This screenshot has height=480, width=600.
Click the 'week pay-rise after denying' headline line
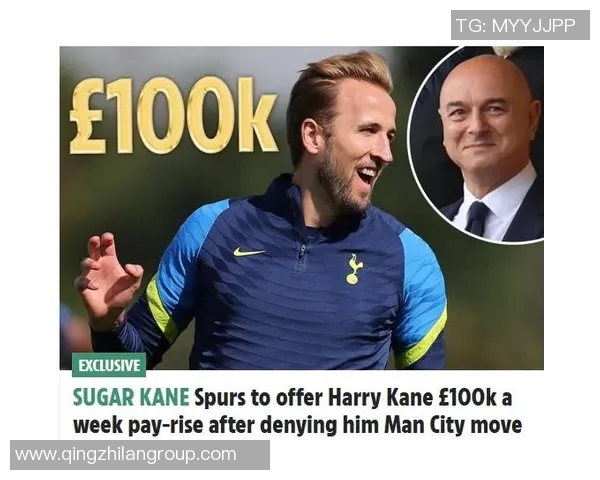(206, 425)
